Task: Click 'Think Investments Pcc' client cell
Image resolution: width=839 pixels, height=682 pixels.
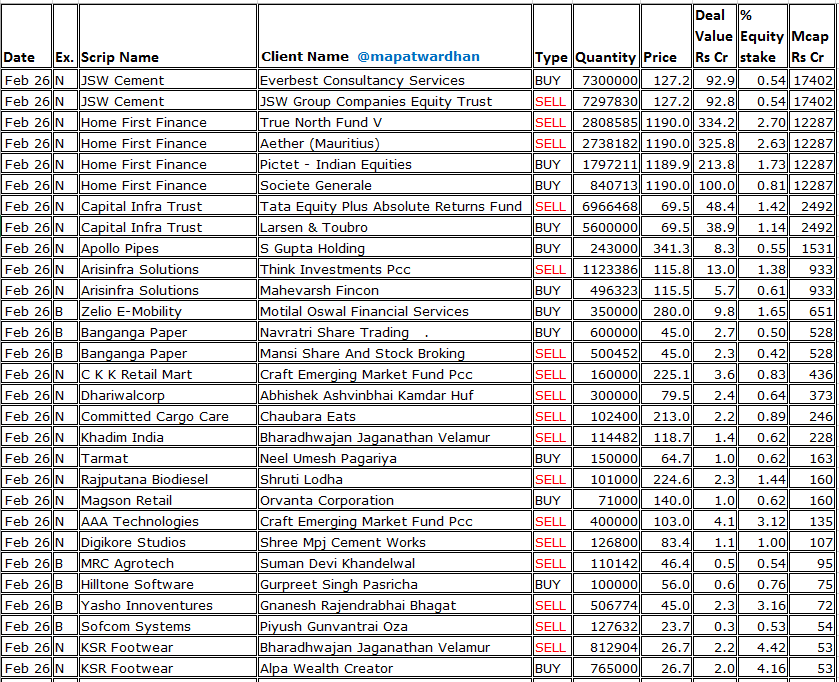Action: [395, 269]
